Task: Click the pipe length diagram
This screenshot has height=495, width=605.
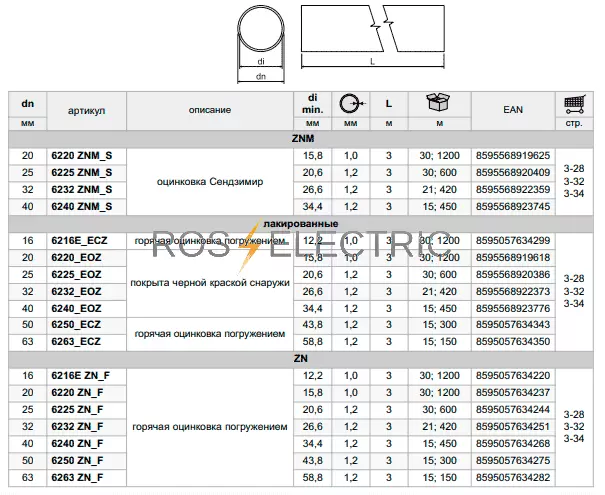Action: [x=373, y=37]
